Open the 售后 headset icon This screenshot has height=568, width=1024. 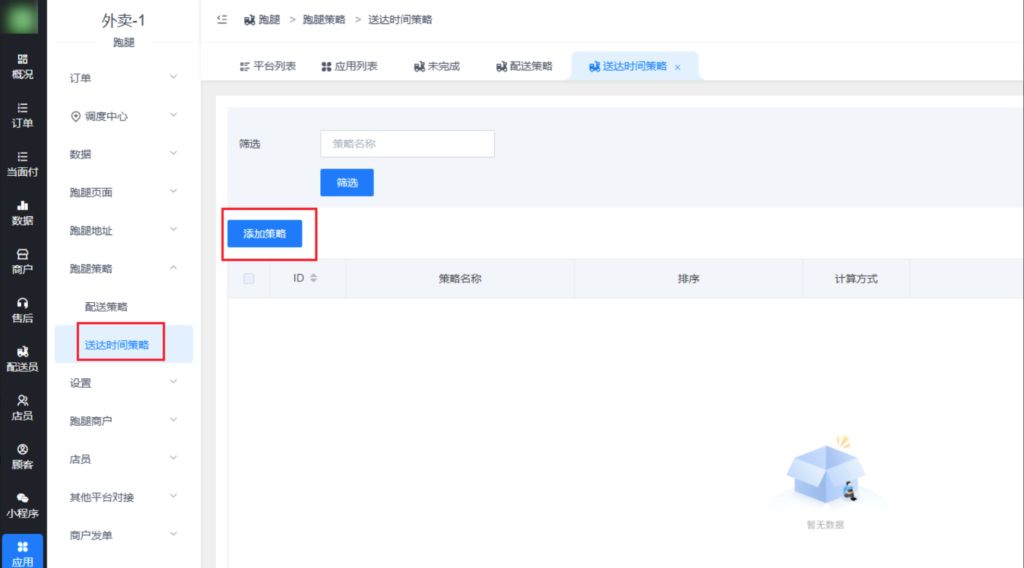(x=22, y=310)
